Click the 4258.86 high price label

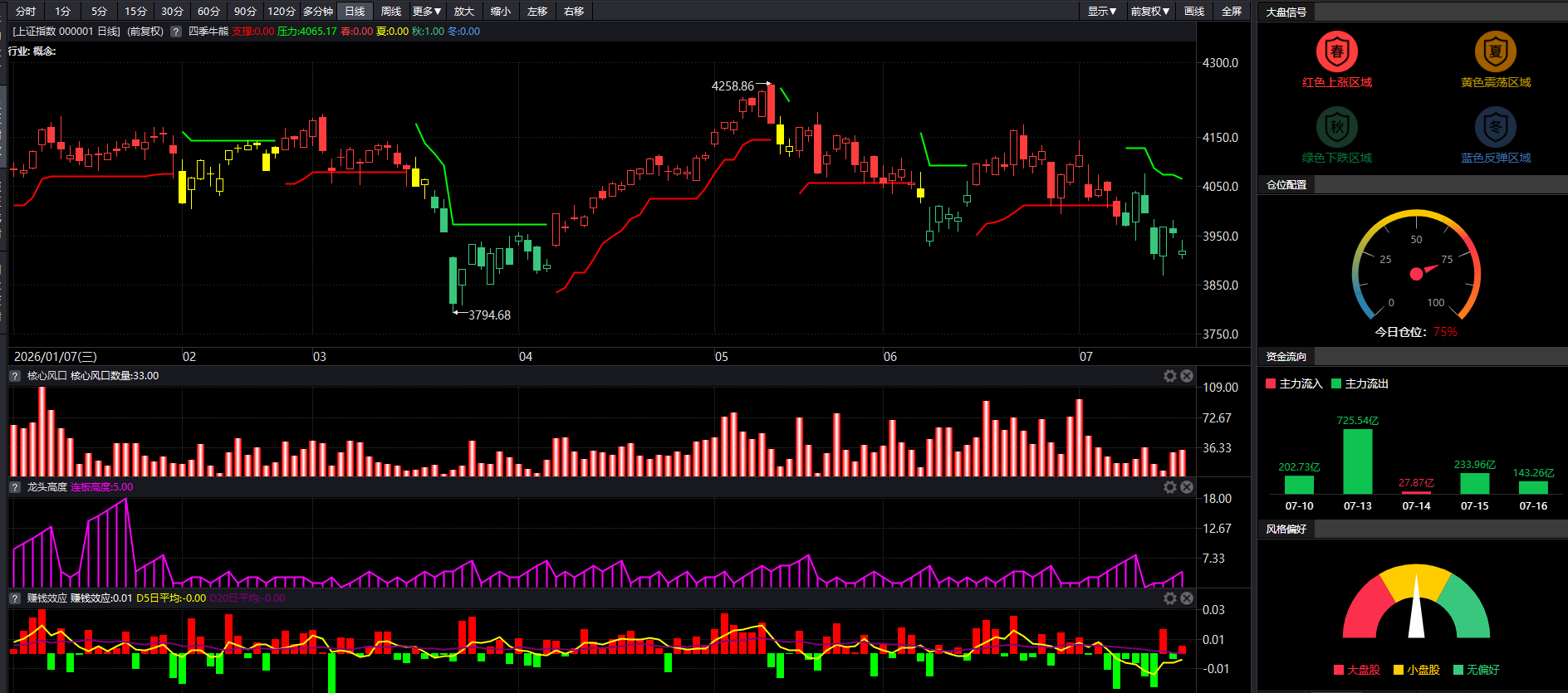[733, 86]
